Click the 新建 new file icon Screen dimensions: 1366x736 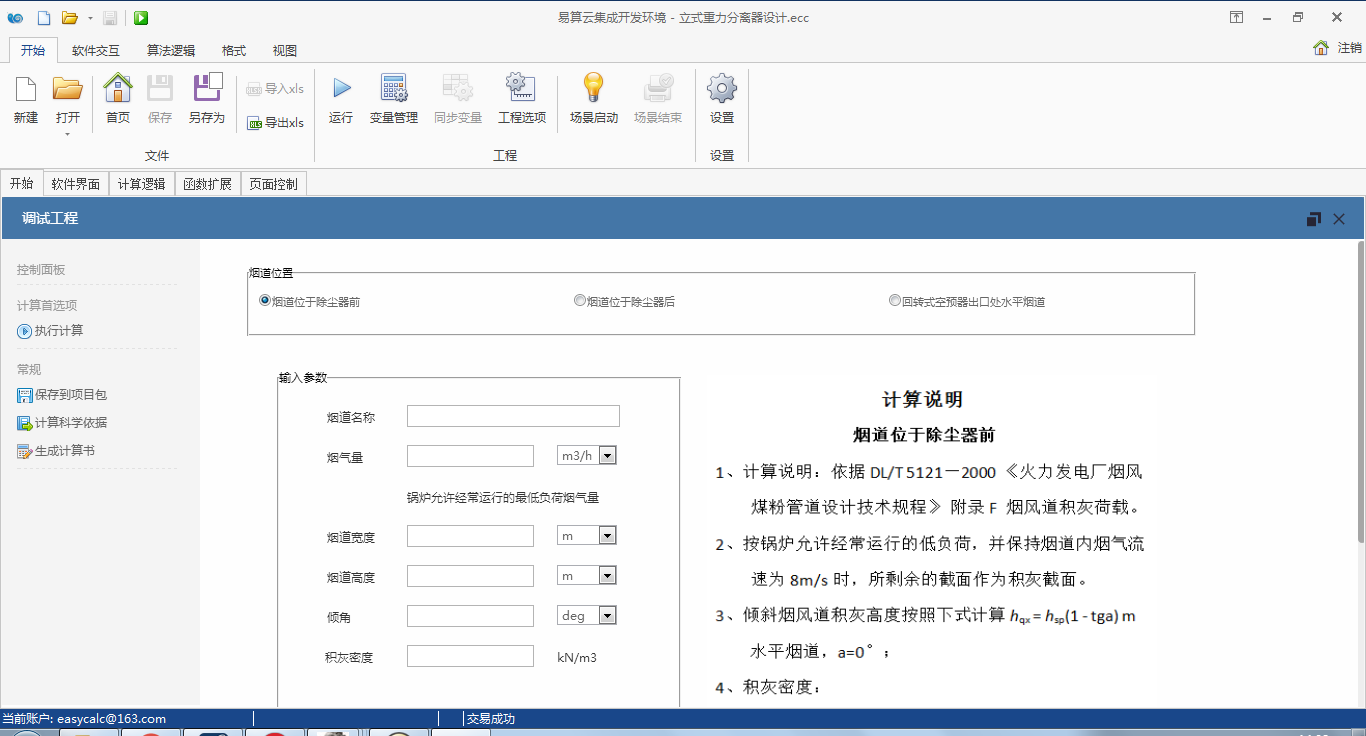point(26,90)
